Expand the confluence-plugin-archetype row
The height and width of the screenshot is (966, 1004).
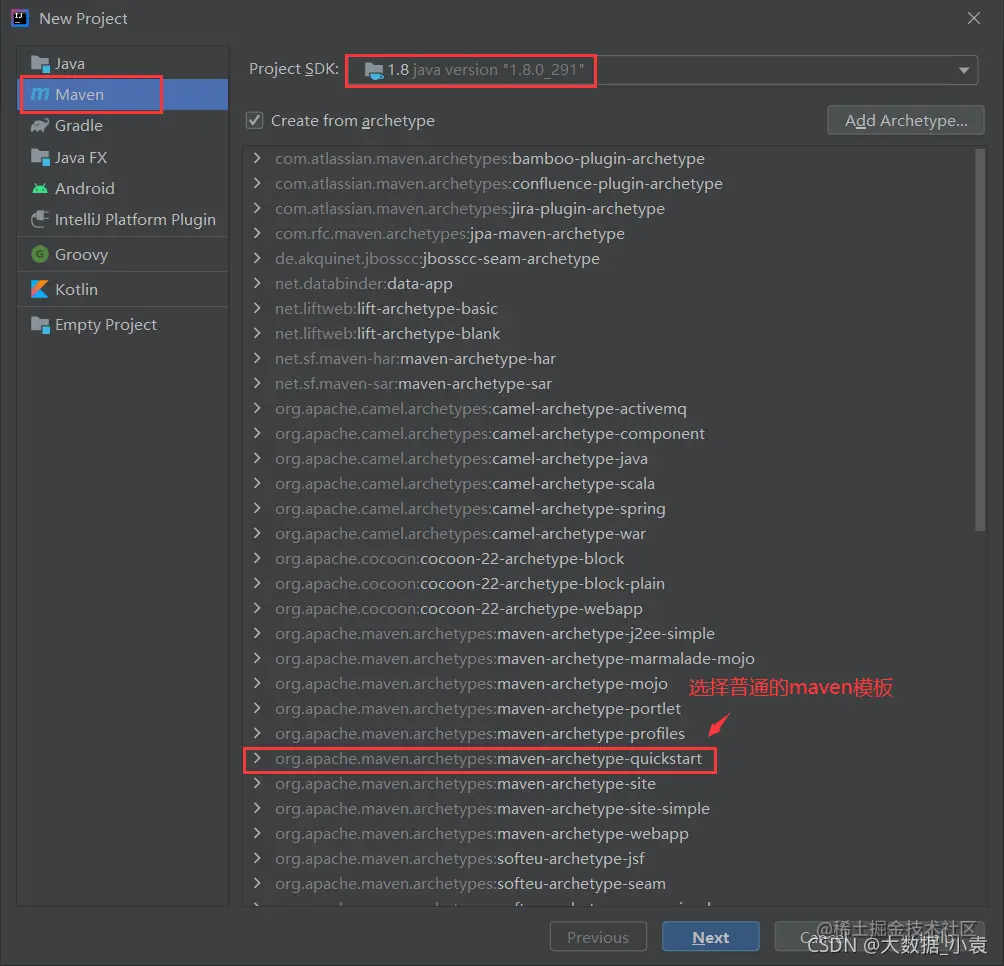point(257,183)
